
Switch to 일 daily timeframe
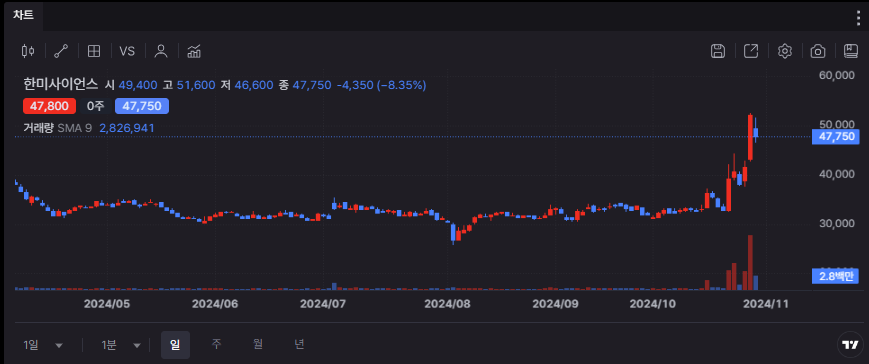[x=175, y=345]
